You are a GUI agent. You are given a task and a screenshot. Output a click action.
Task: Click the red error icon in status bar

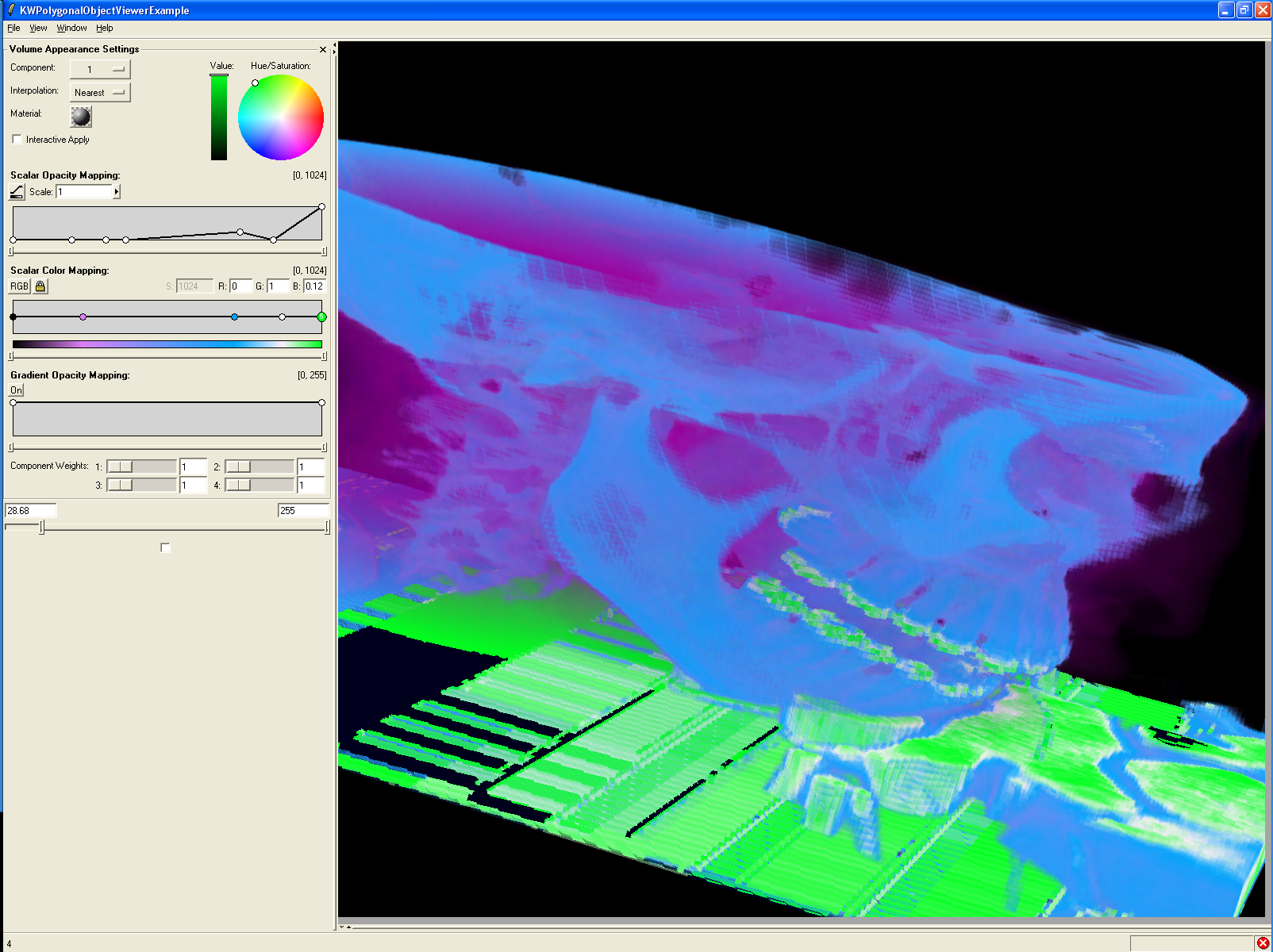(1263, 942)
